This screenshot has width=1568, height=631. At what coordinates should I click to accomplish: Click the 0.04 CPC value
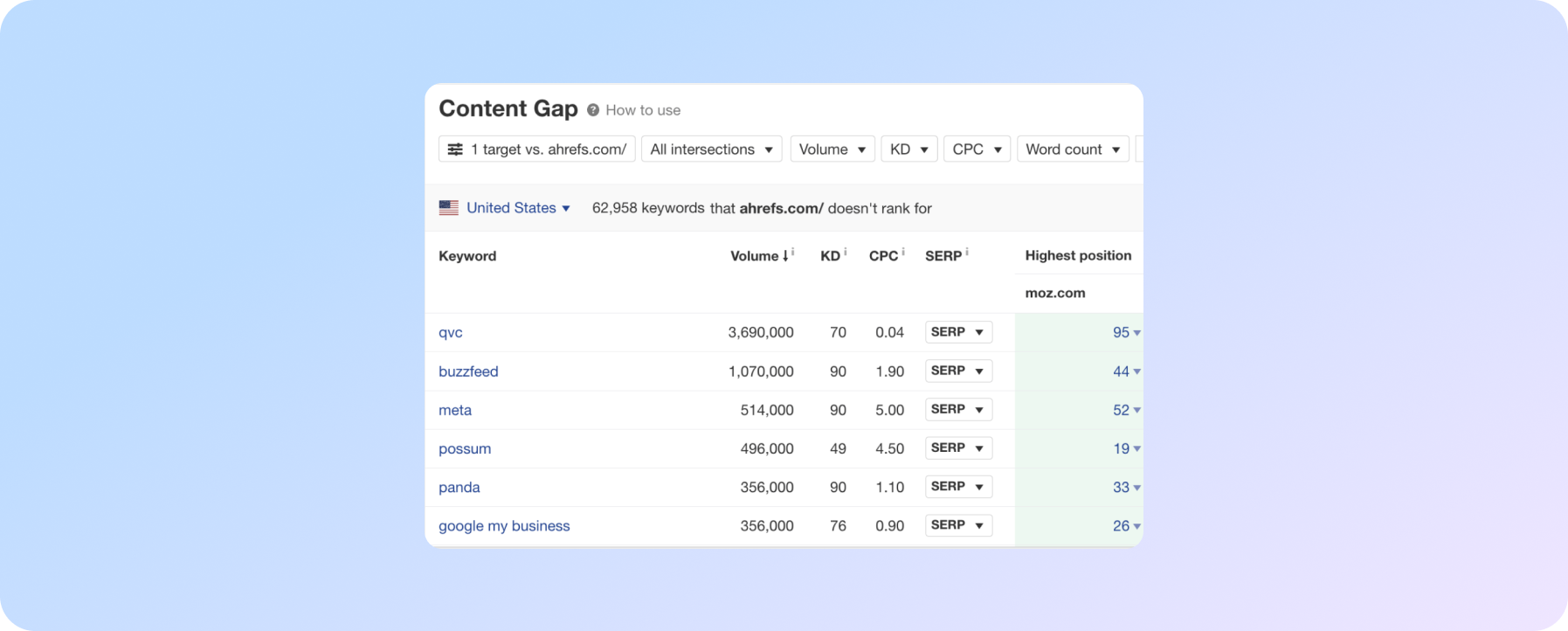[x=889, y=332]
